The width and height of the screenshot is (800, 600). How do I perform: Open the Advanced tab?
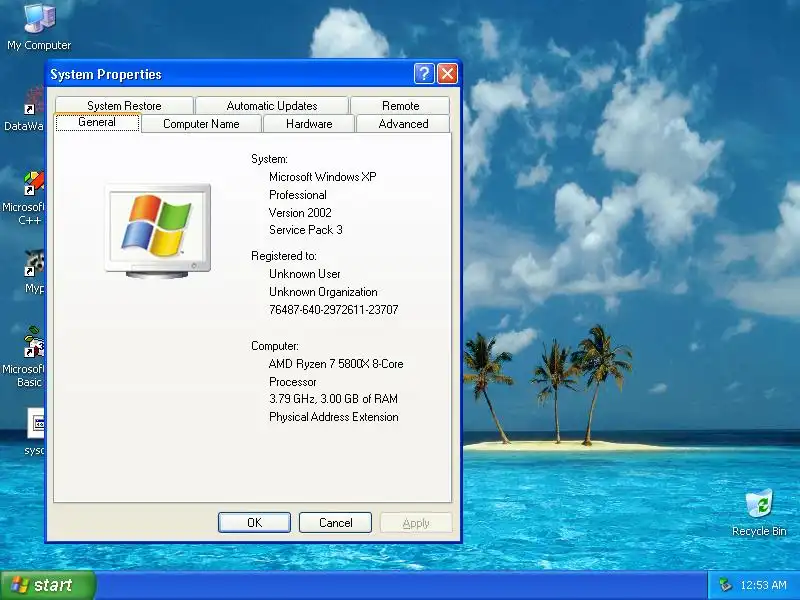click(x=403, y=124)
